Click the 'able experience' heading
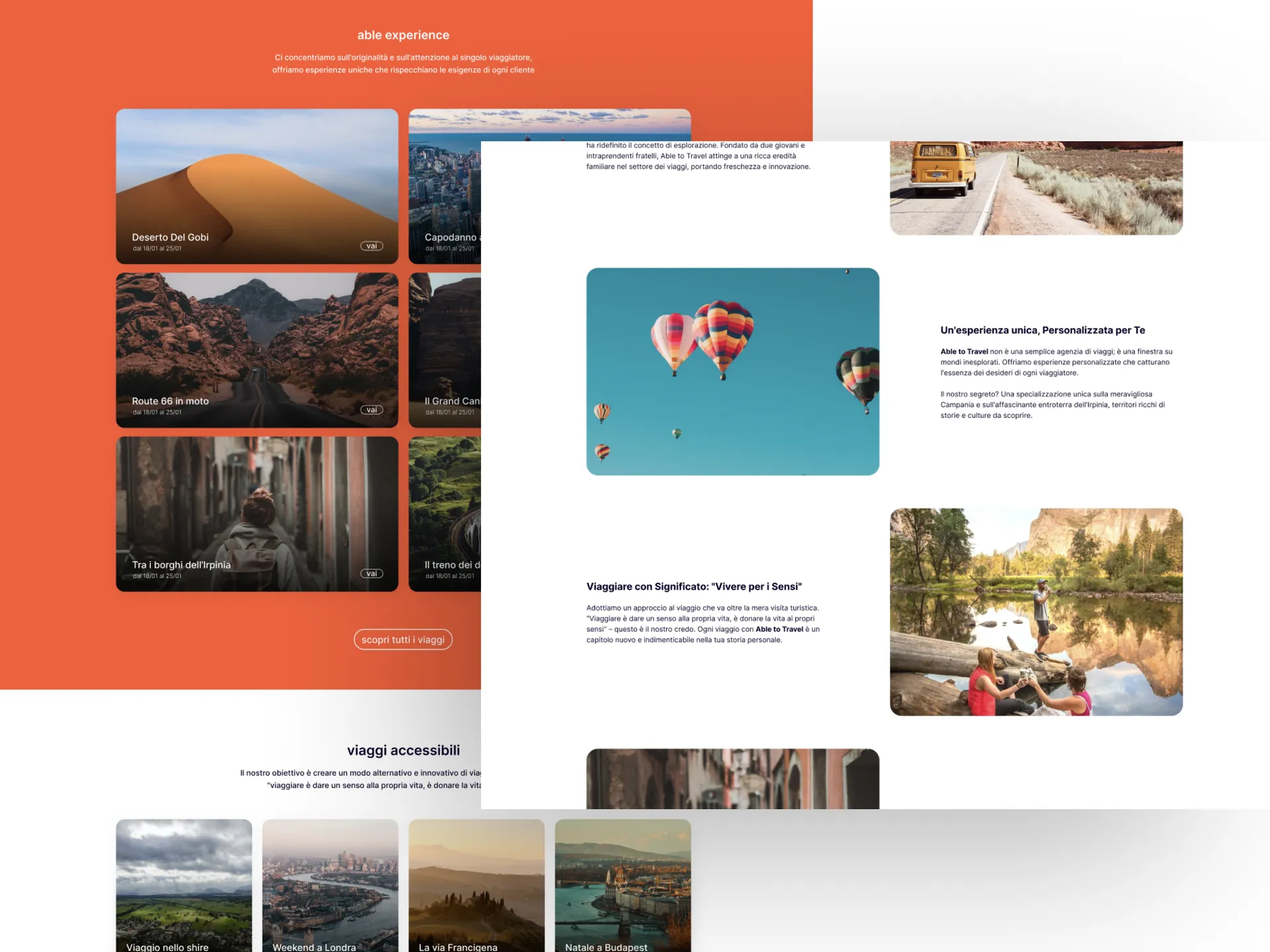 403,35
